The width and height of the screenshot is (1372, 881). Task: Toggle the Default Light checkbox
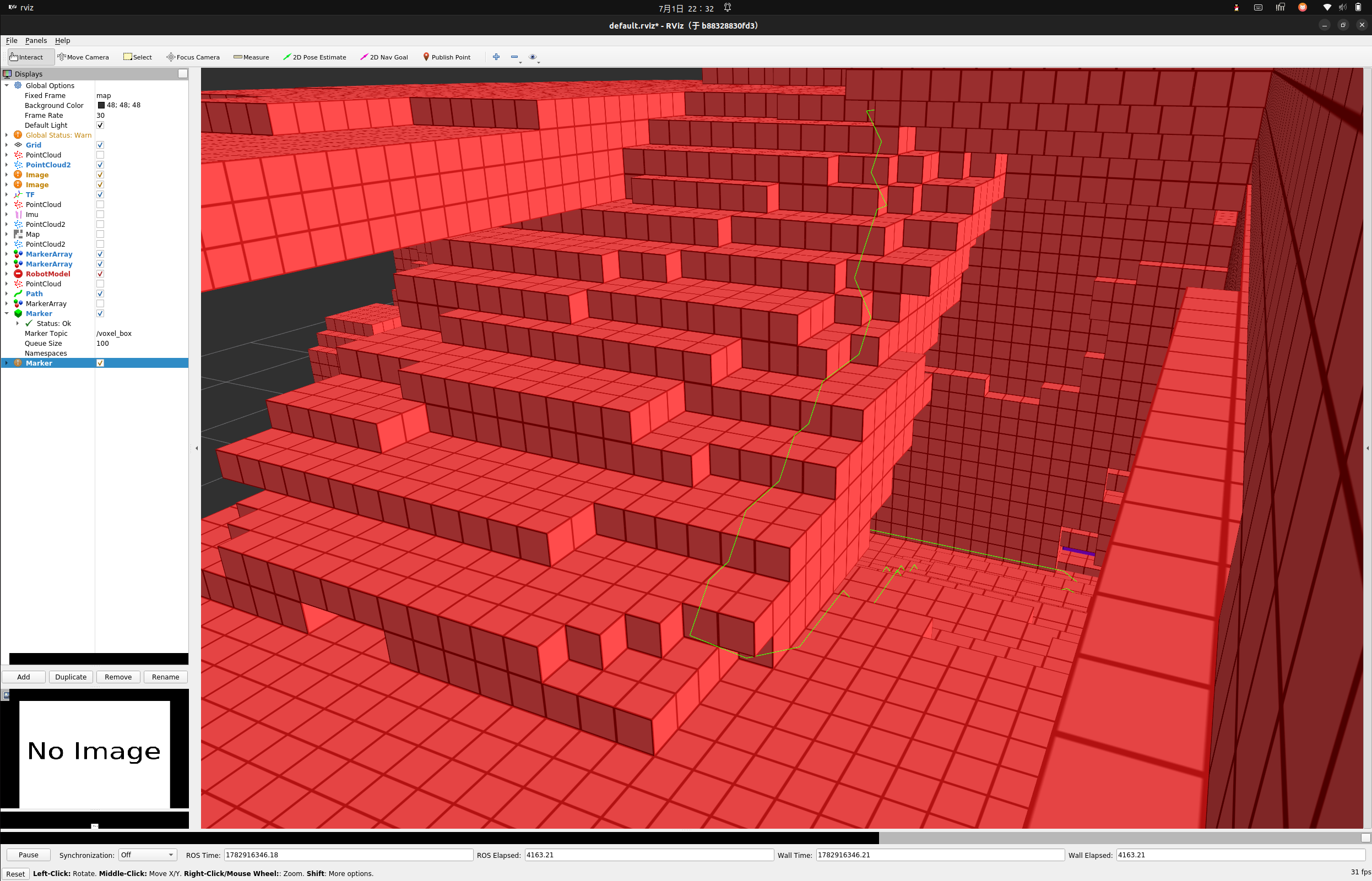(100, 126)
